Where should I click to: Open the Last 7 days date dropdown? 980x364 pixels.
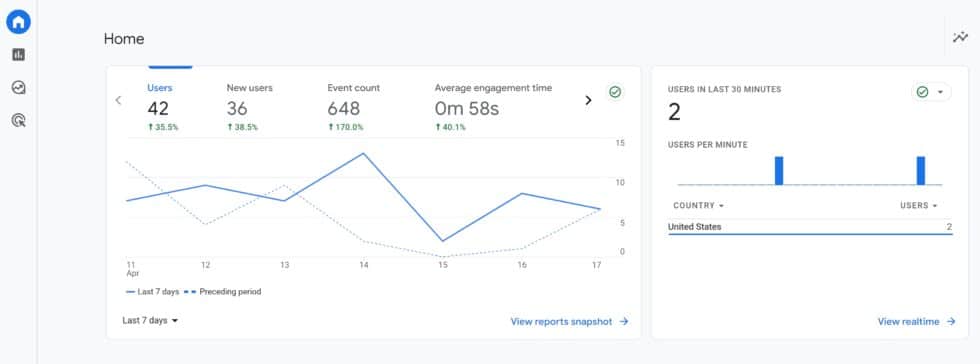coord(151,320)
